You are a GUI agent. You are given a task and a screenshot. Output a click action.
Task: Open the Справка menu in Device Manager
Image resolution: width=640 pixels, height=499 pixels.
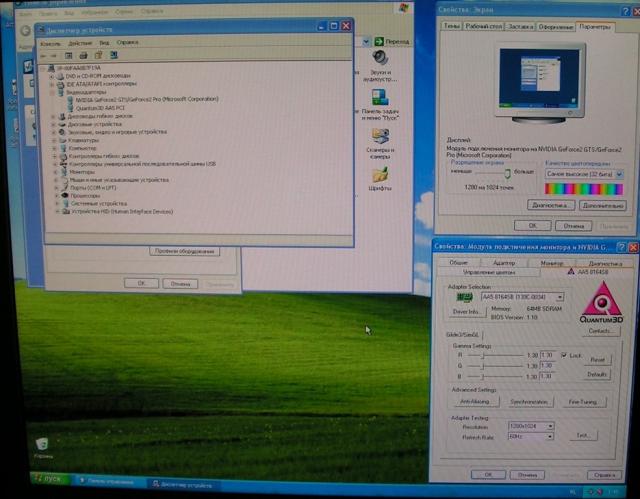127,42
